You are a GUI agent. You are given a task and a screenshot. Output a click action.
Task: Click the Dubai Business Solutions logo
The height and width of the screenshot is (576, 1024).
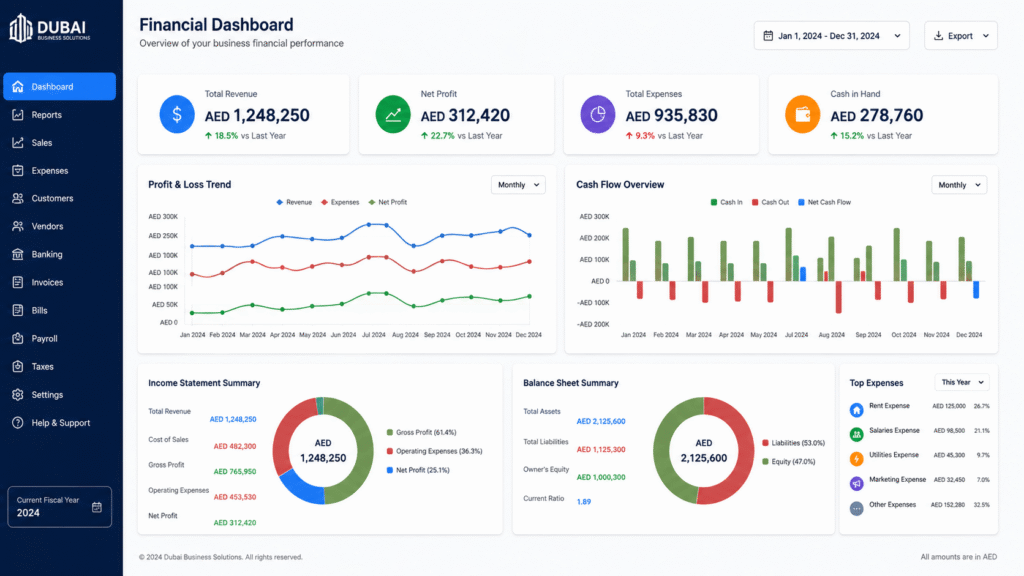50,29
